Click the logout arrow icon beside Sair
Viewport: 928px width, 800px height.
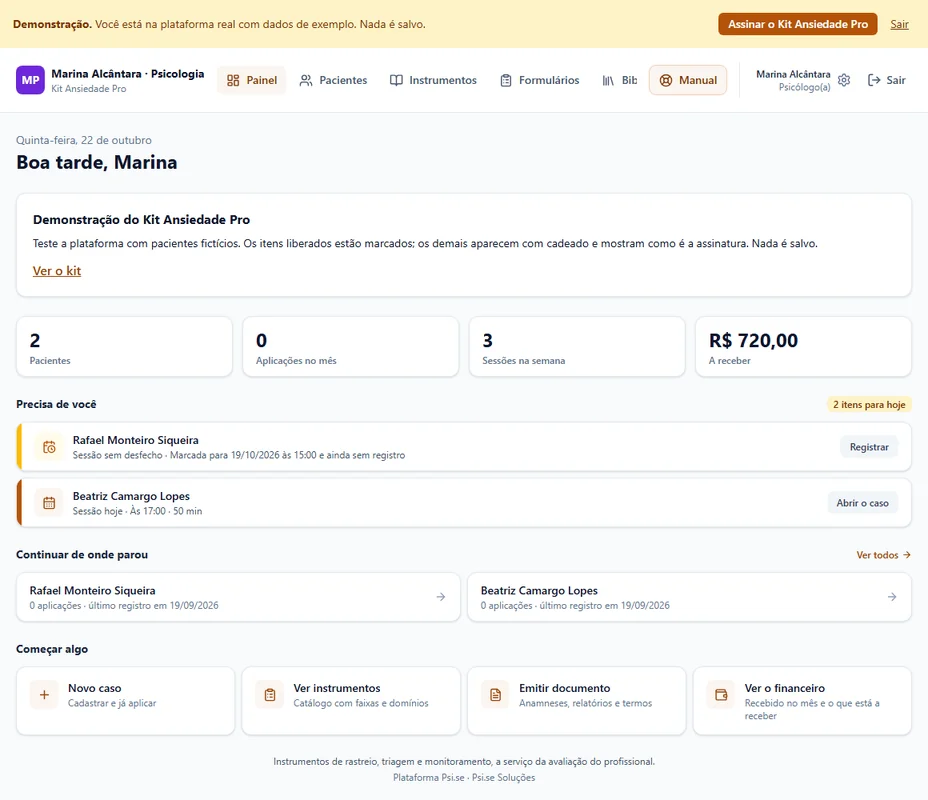(874, 80)
